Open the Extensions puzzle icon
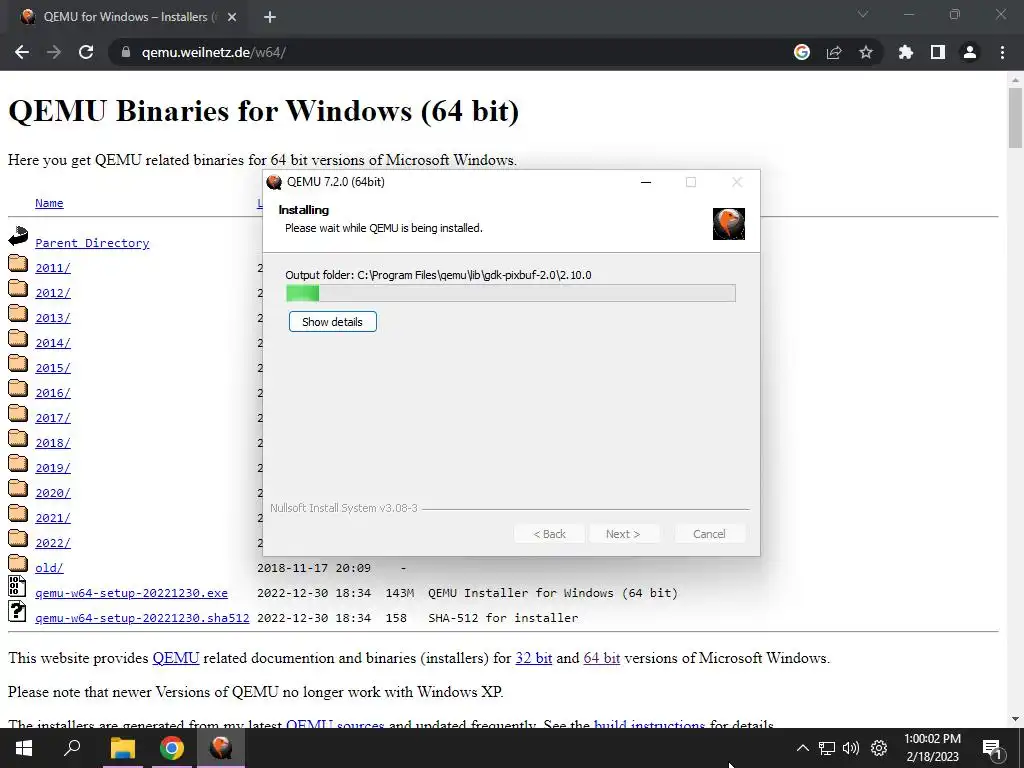 pyautogui.click(x=906, y=52)
